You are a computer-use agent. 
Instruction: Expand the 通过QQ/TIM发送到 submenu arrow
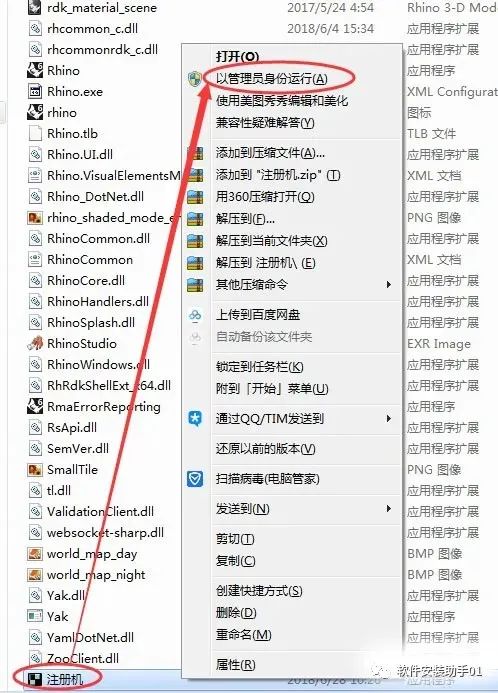pyautogui.click(x=388, y=418)
